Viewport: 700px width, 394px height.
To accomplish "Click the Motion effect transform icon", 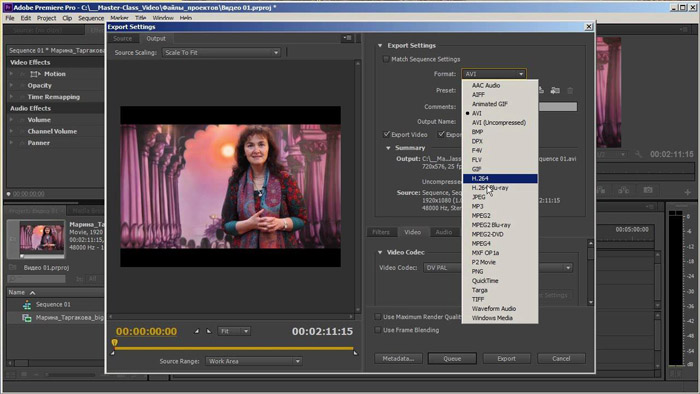I will coord(35,74).
